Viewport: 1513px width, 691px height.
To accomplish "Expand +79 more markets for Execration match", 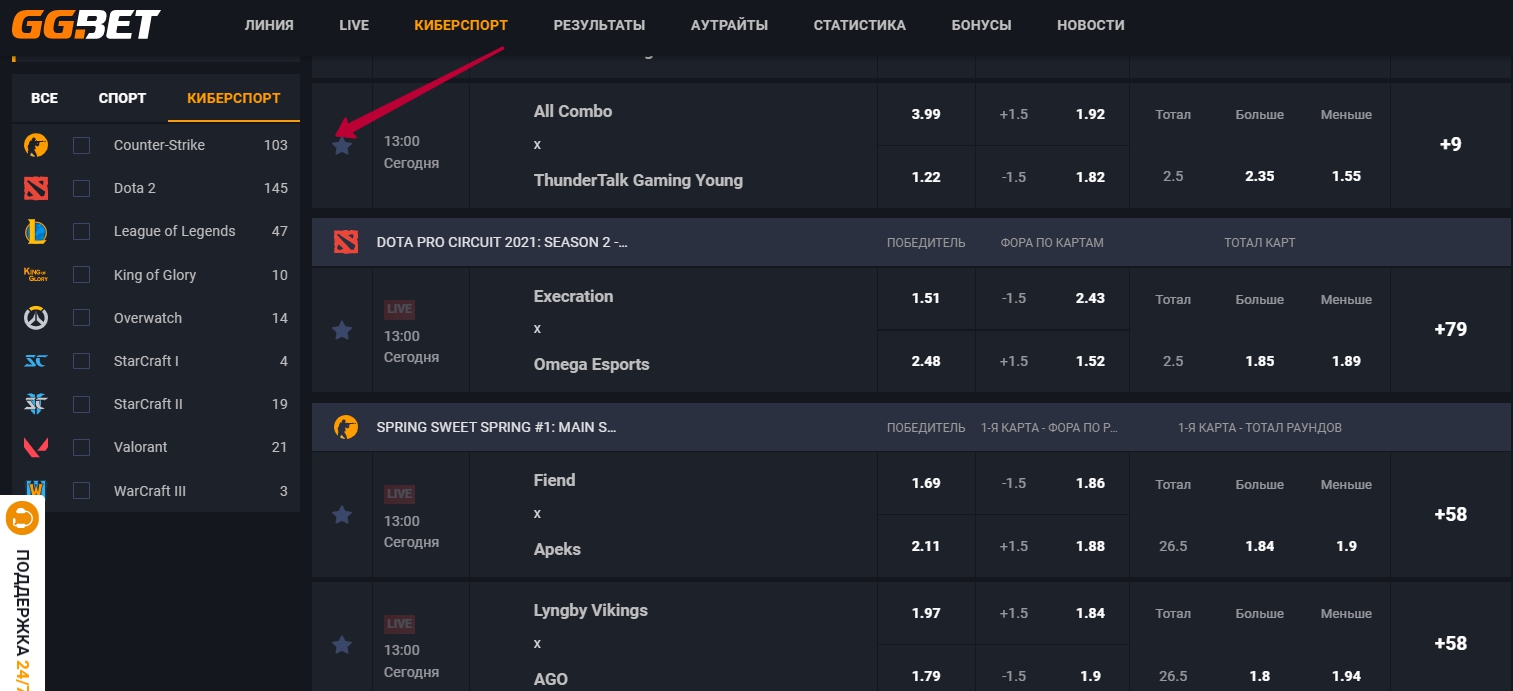I will 1450,329.
